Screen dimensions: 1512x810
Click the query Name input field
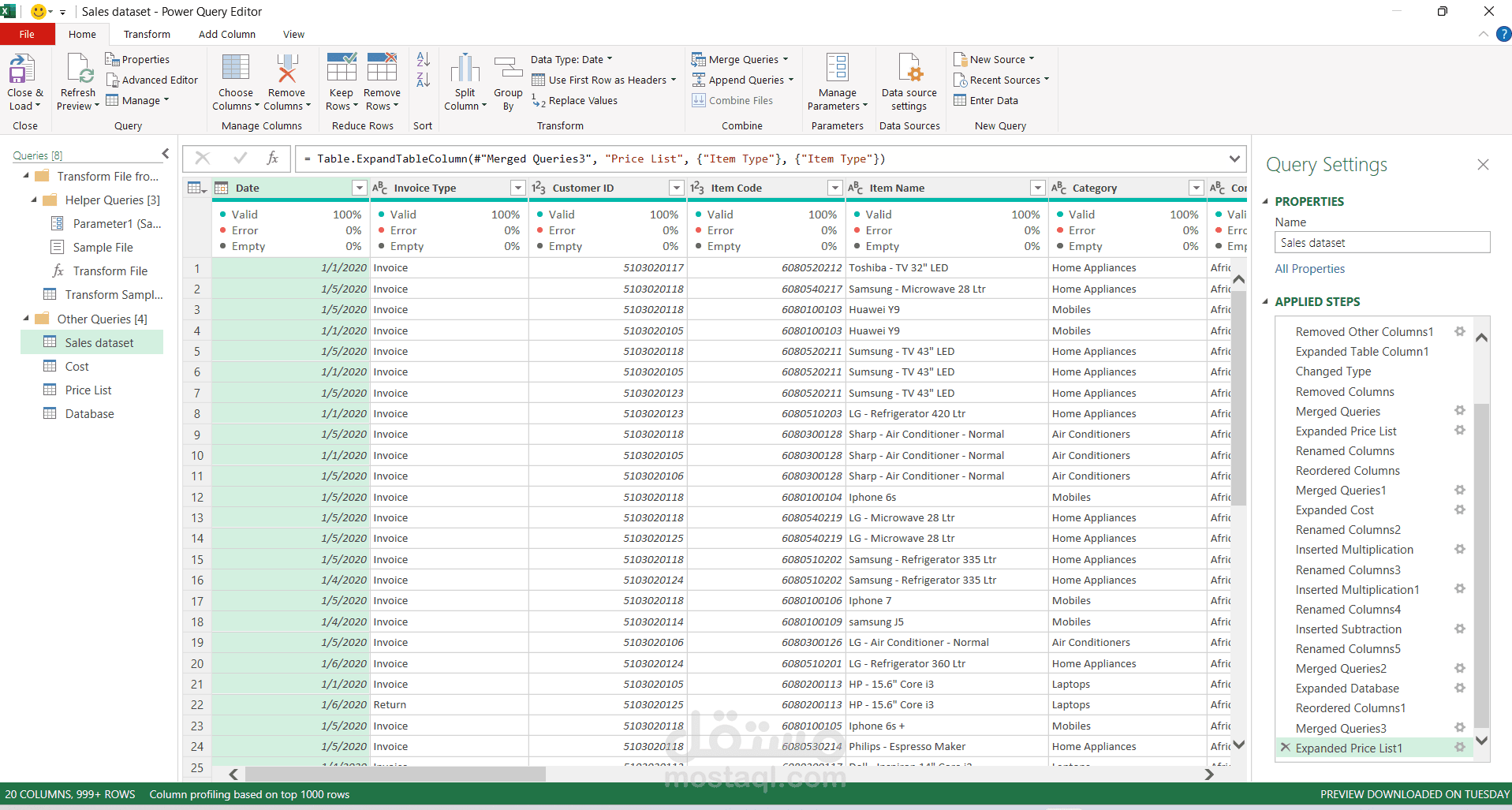tap(1383, 242)
